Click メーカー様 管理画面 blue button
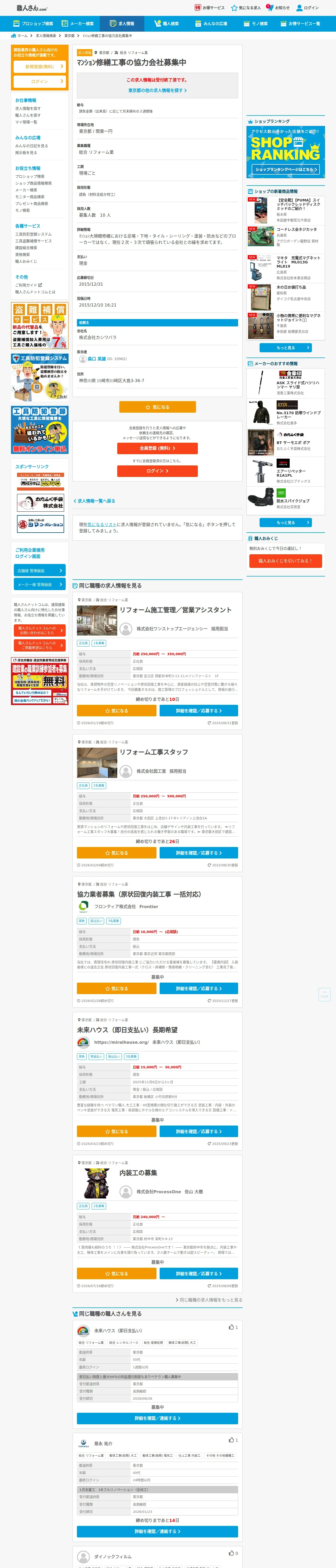 point(40,584)
